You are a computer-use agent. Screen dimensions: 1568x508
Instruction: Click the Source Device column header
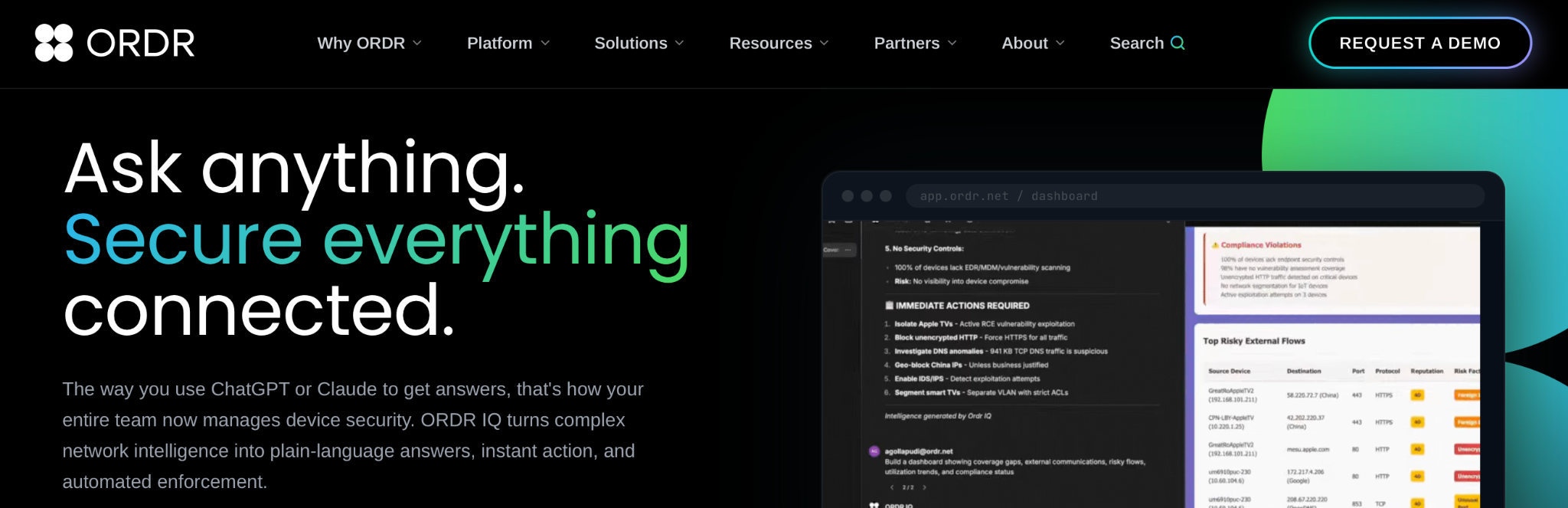click(x=1229, y=371)
